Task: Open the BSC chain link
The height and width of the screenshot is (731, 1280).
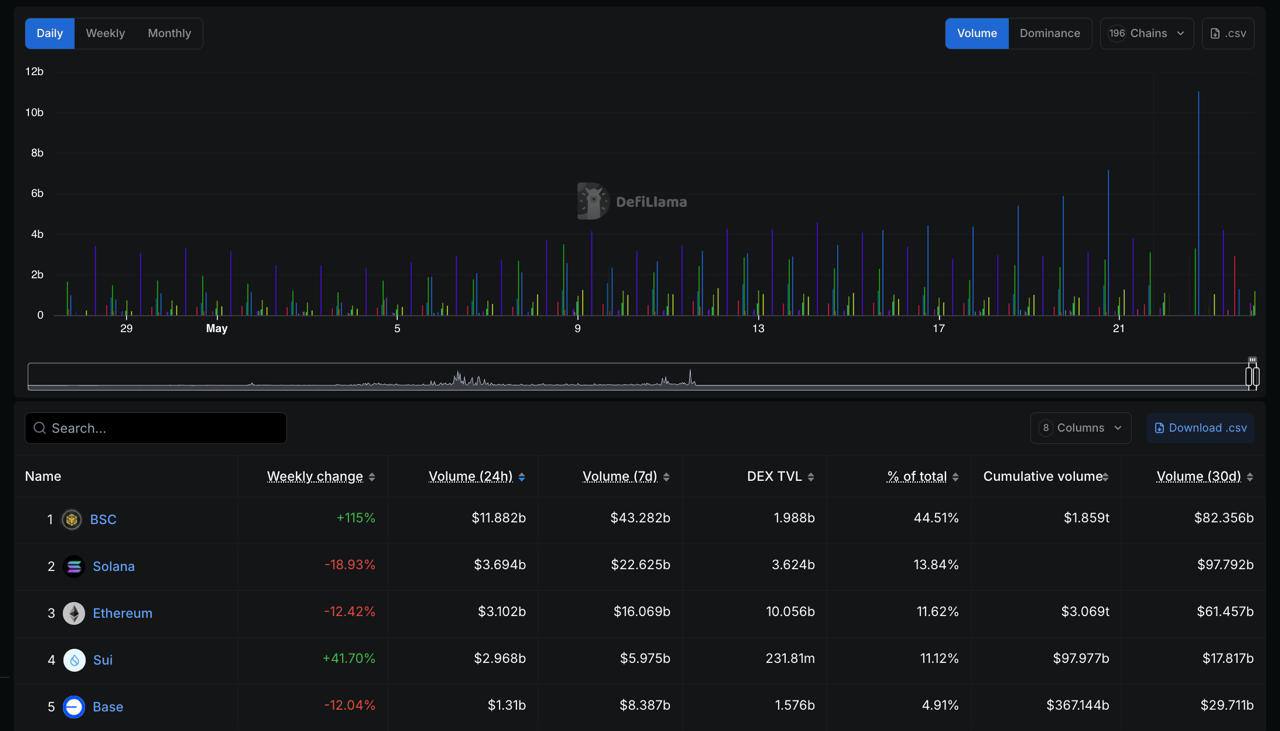Action: click(103, 519)
